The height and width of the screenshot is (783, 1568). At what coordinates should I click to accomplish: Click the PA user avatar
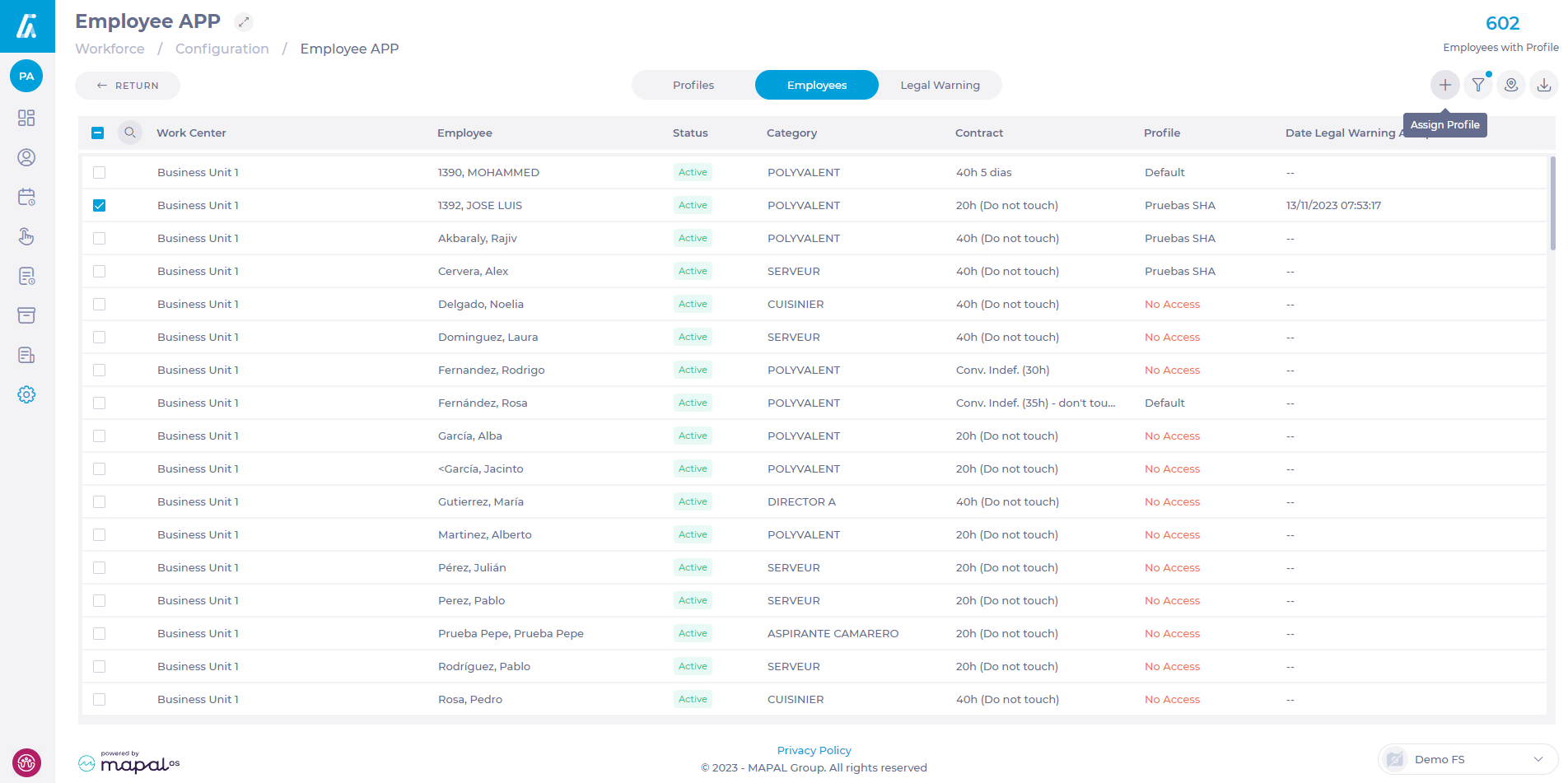pyautogui.click(x=26, y=77)
